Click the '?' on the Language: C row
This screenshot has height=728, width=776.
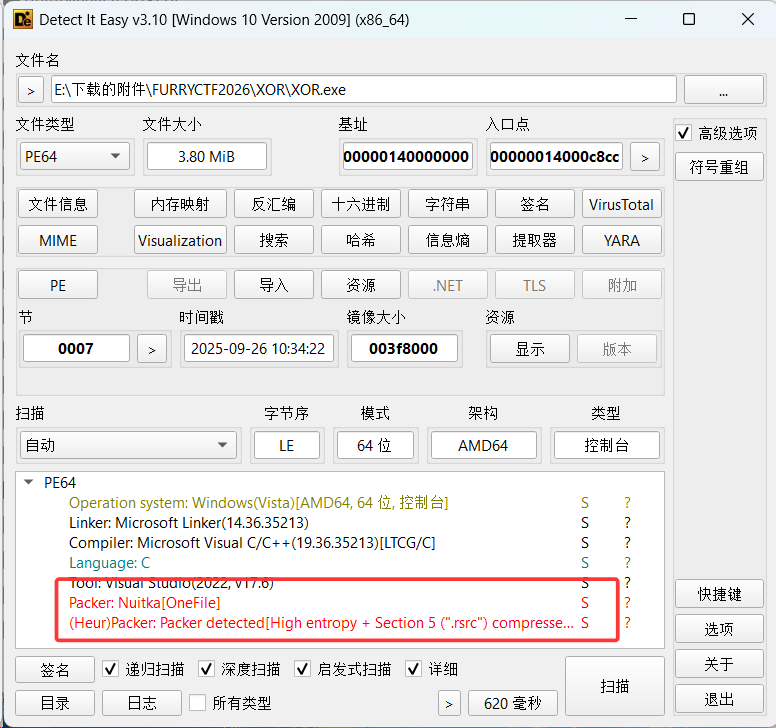click(628, 563)
